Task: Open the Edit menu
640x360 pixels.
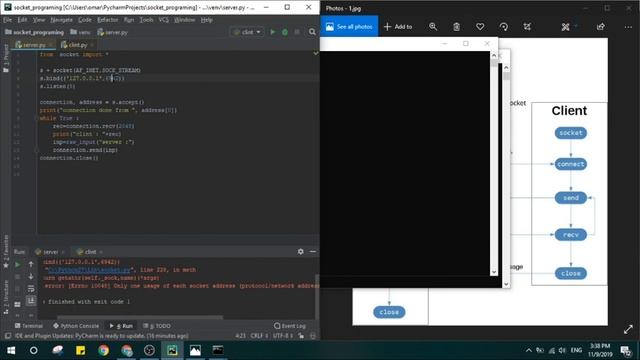Action: (22, 20)
